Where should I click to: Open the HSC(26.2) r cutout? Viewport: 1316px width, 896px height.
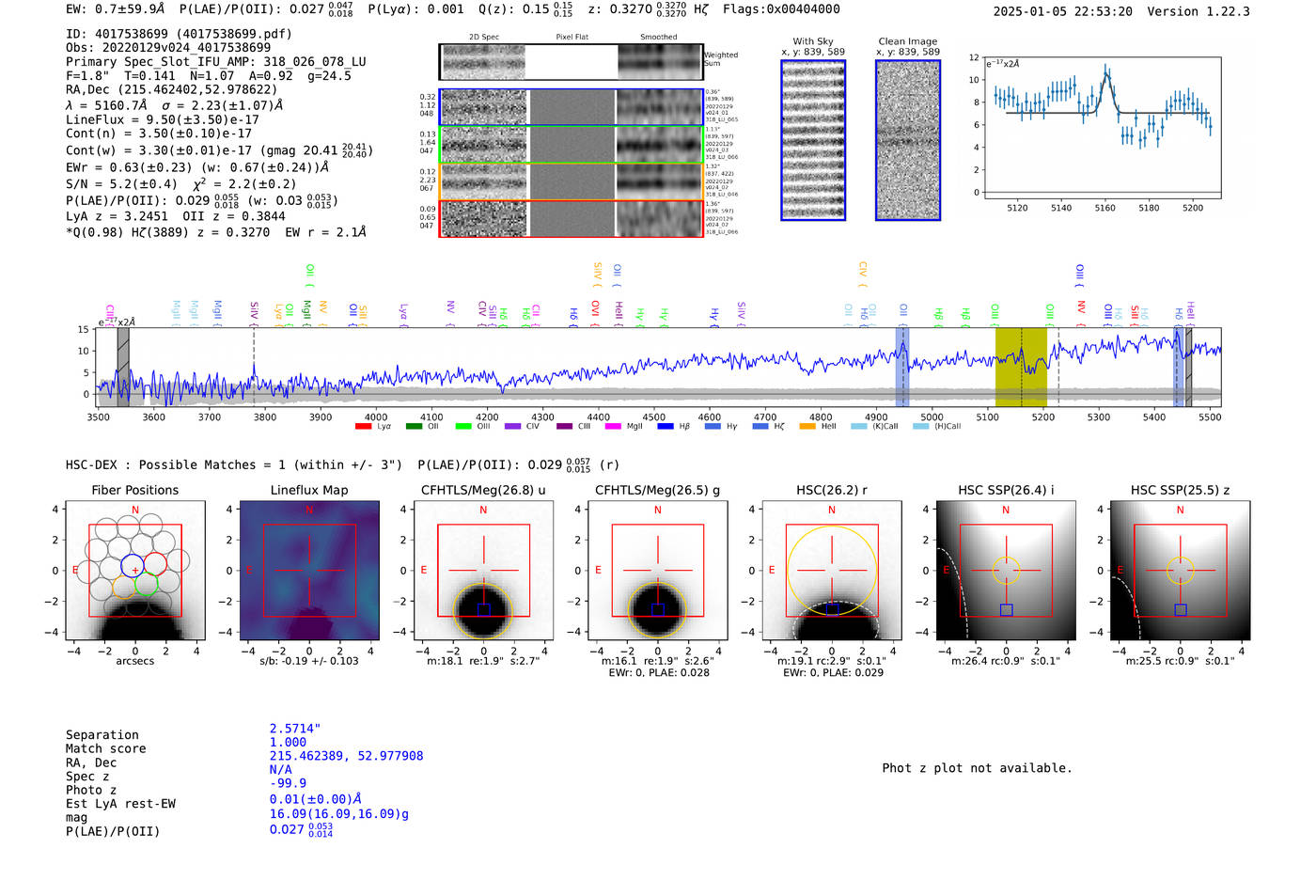coord(832,571)
